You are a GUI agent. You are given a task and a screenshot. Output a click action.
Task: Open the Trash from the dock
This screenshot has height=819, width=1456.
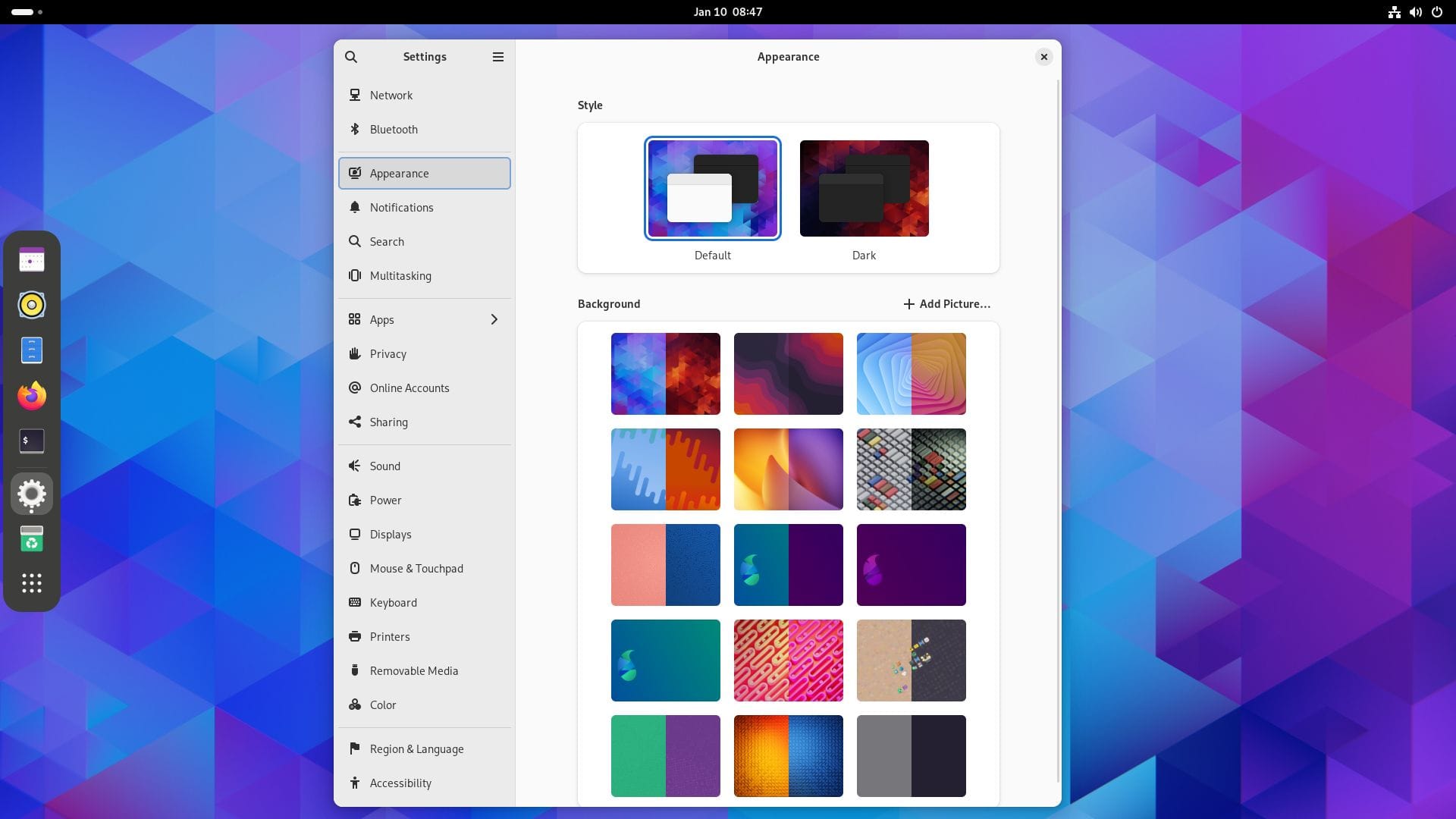pos(31,538)
